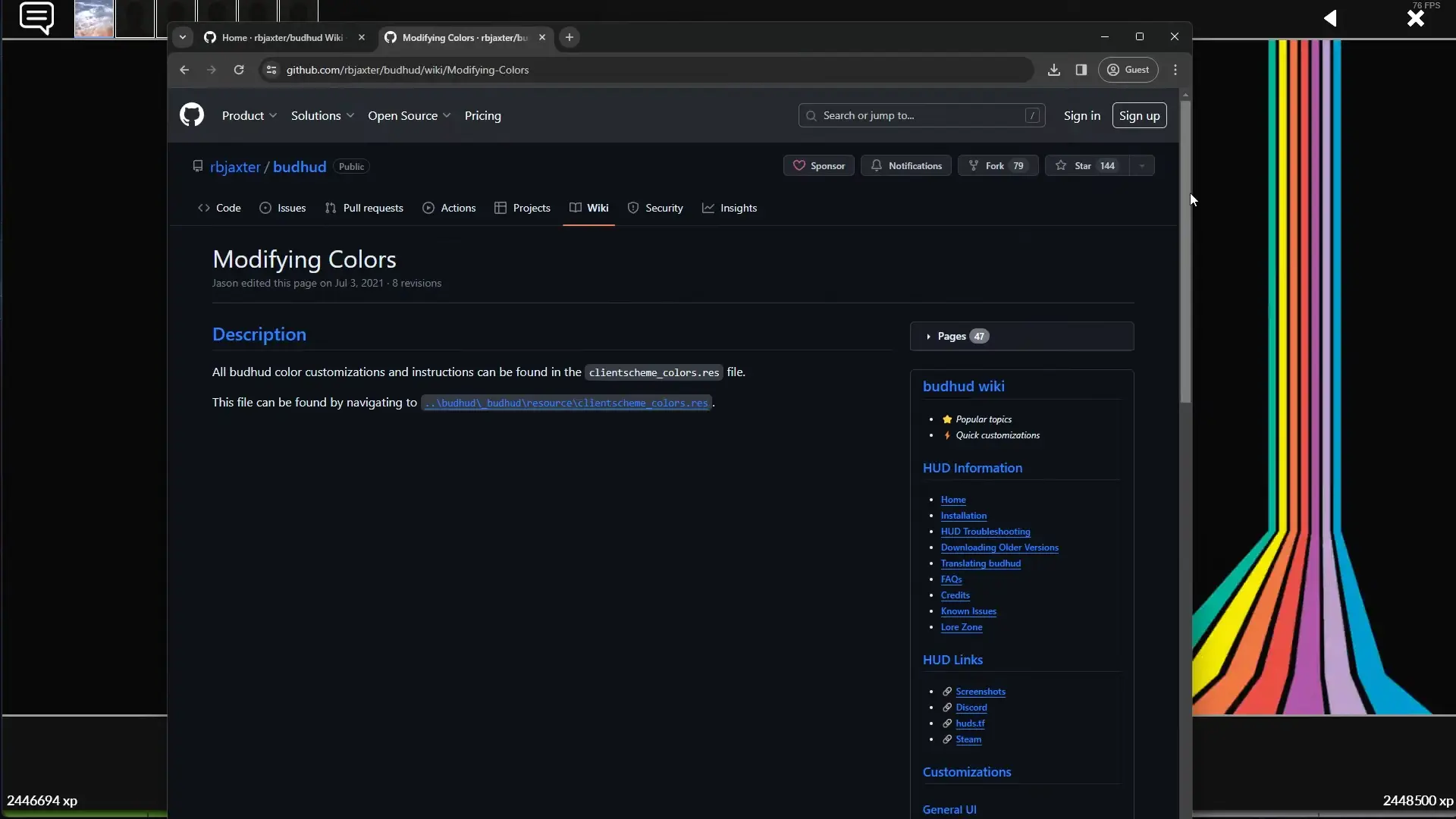Open the Issues tab
This screenshot has width=1456, height=819.
point(283,208)
